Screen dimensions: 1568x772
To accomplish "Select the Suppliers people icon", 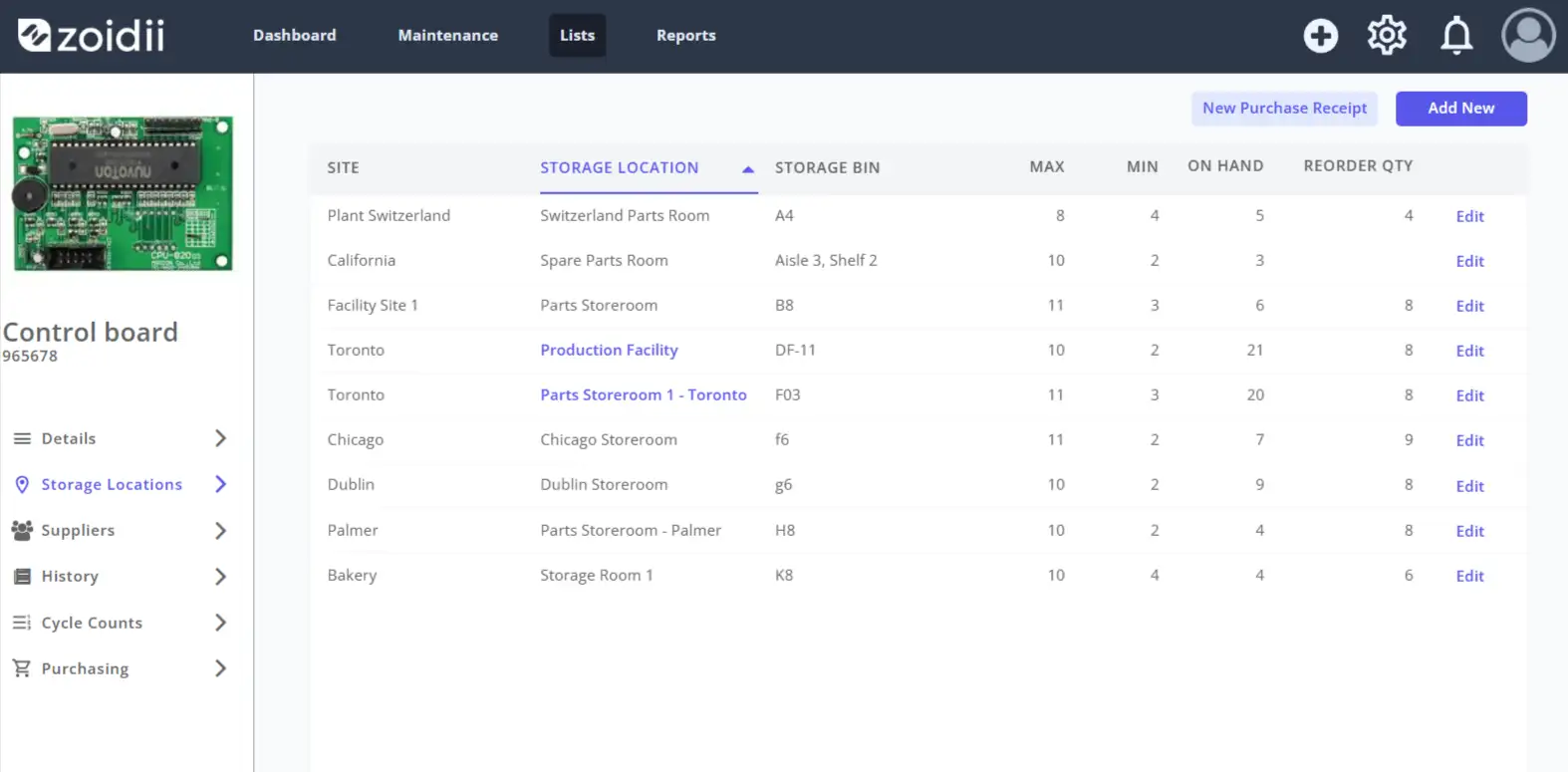I will pyautogui.click(x=22, y=530).
